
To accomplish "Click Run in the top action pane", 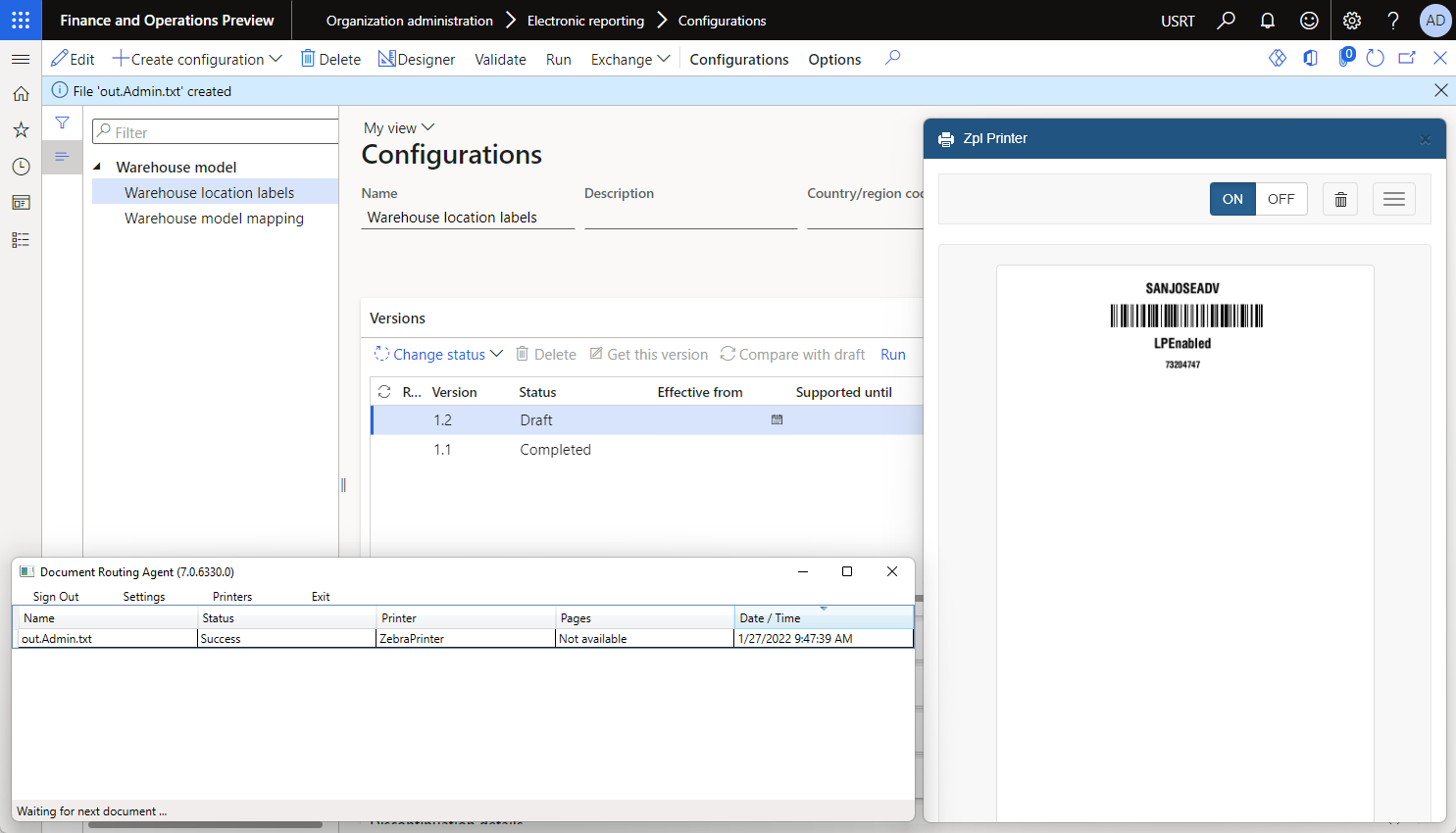I will (559, 59).
